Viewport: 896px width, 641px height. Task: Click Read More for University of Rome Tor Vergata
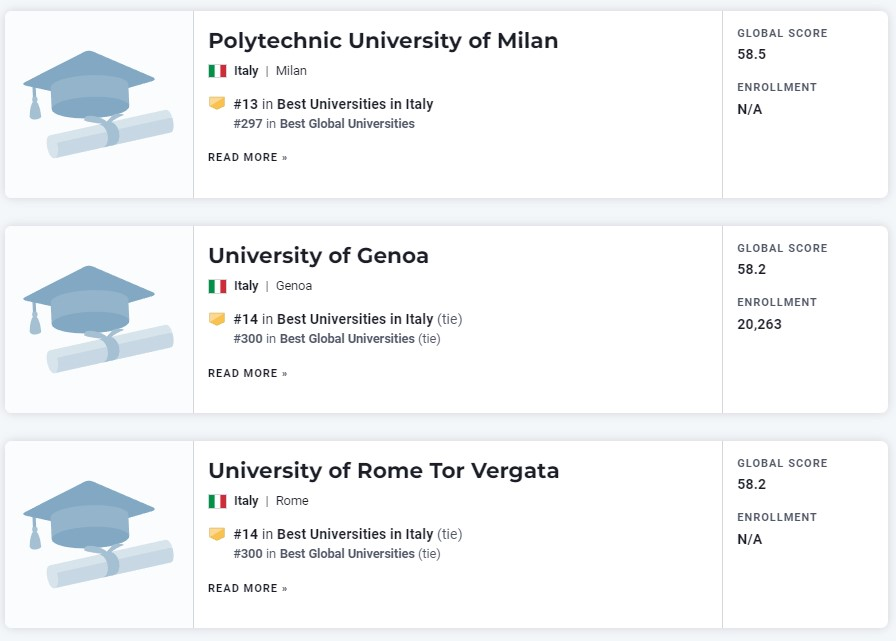[x=247, y=588]
